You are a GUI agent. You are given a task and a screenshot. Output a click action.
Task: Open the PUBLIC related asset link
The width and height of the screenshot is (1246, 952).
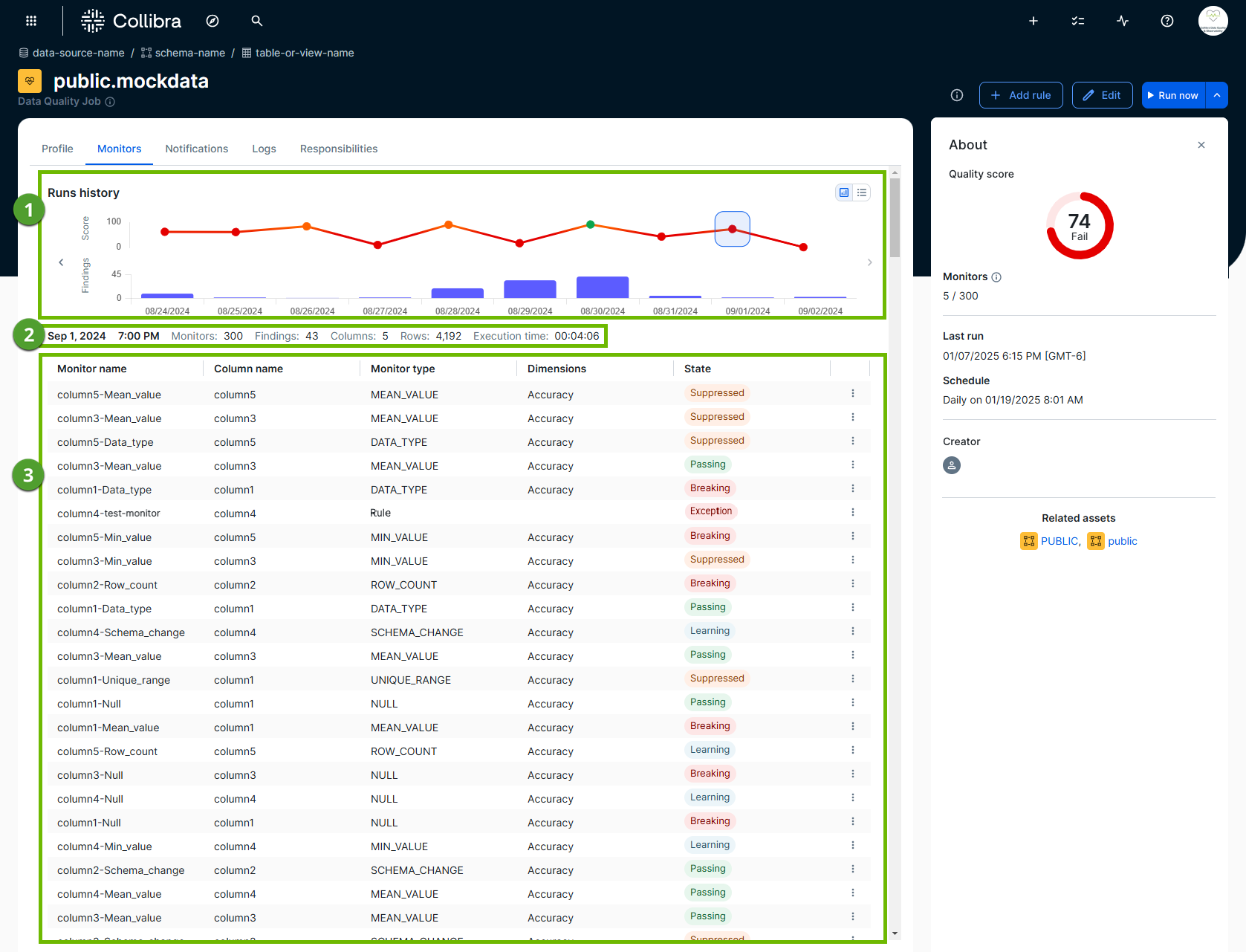click(x=1059, y=541)
